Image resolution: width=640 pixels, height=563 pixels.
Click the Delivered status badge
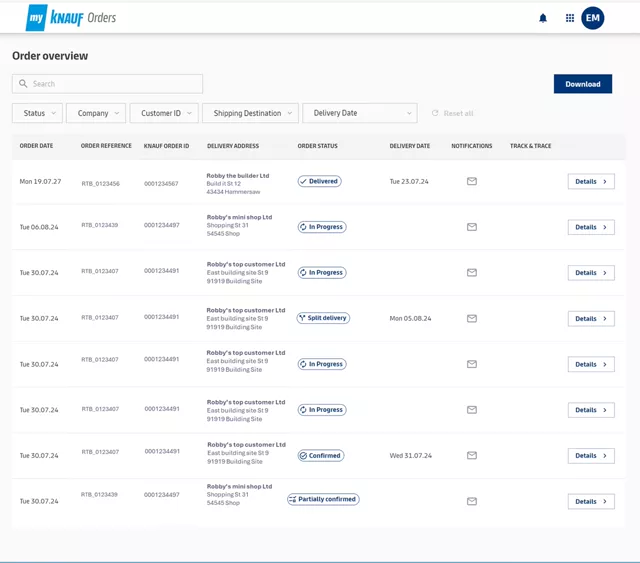319,181
